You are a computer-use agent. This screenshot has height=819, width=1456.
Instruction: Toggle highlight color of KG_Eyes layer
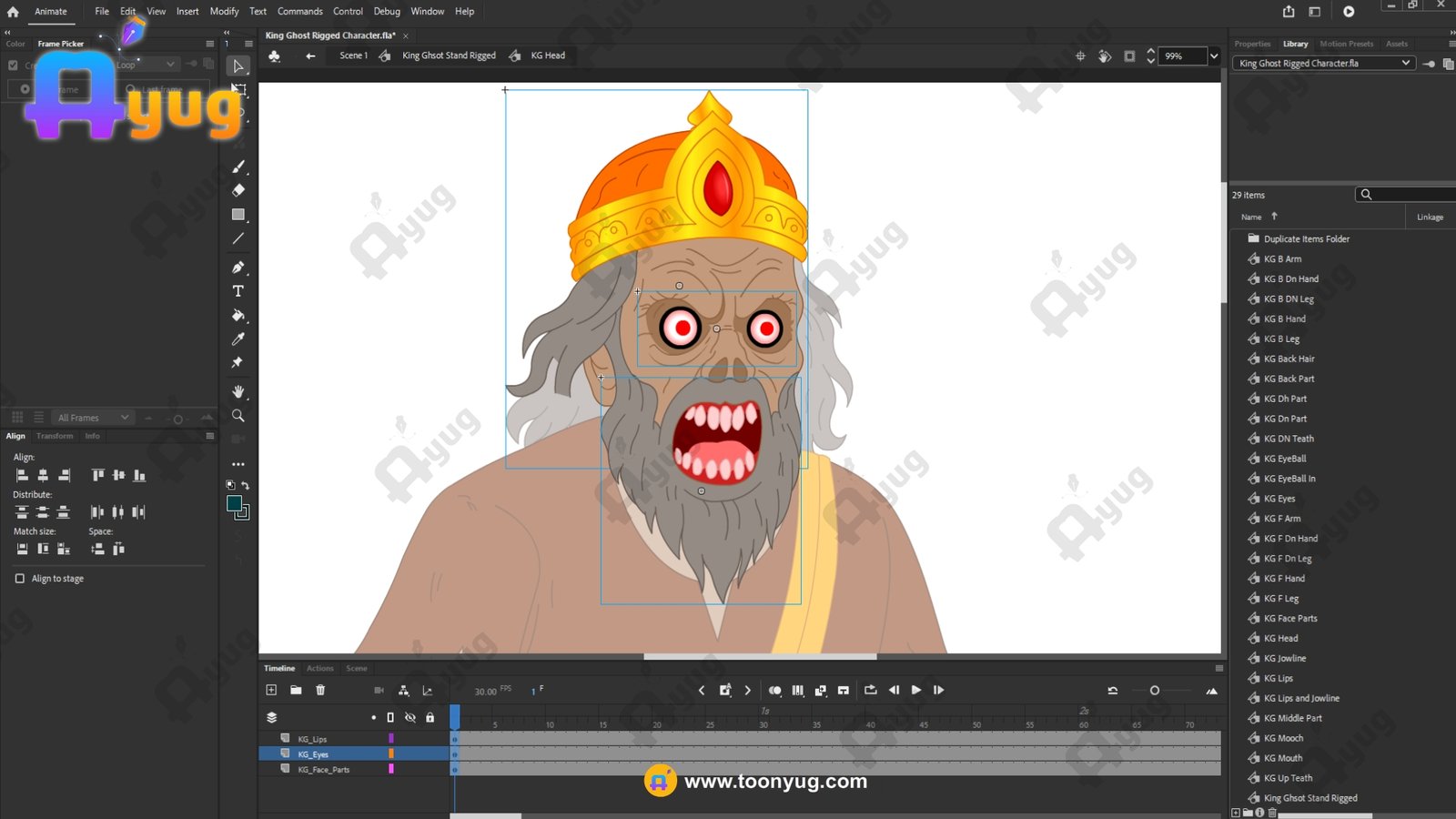point(391,753)
